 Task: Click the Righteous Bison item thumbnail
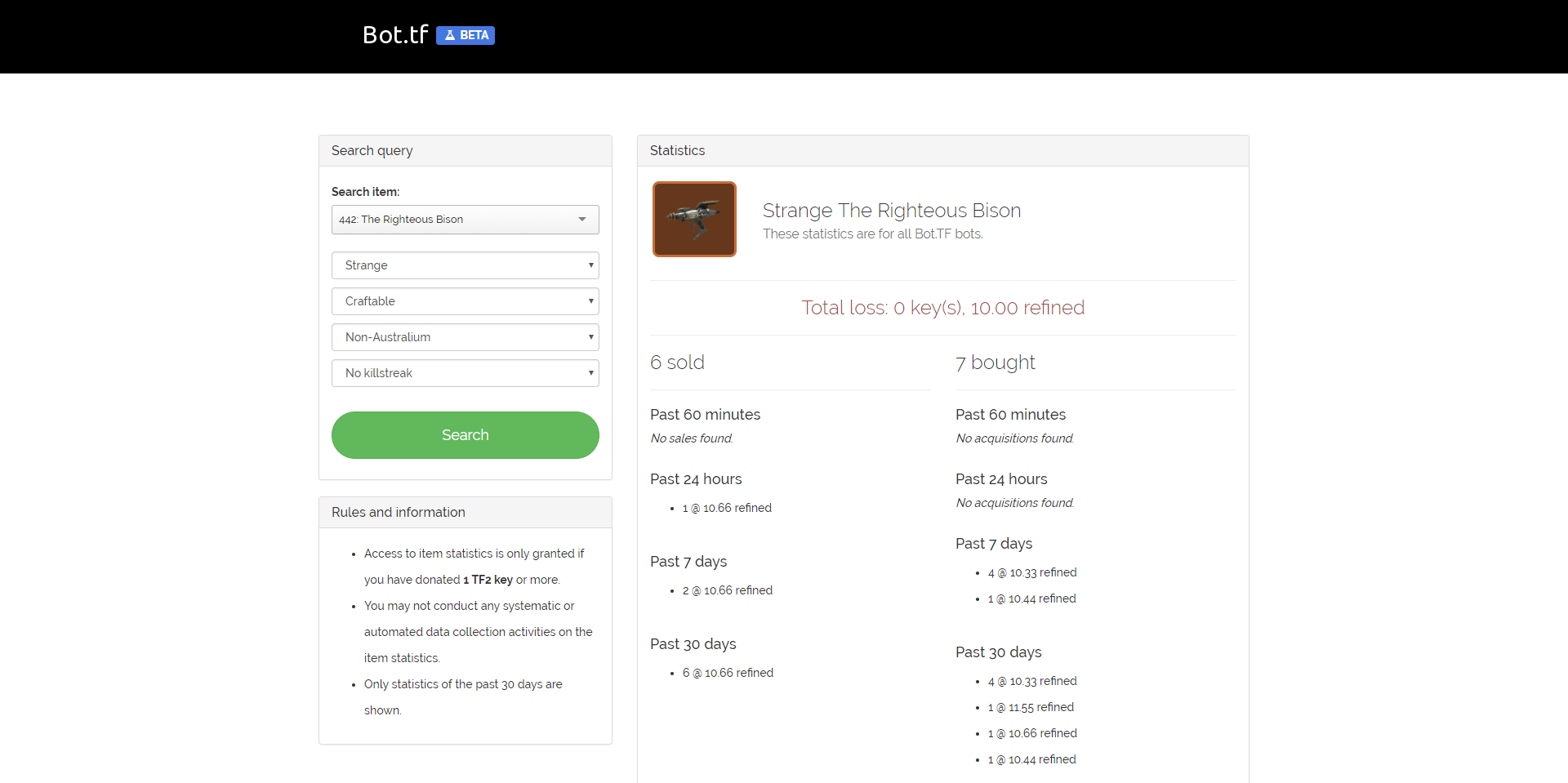[694, 219]
